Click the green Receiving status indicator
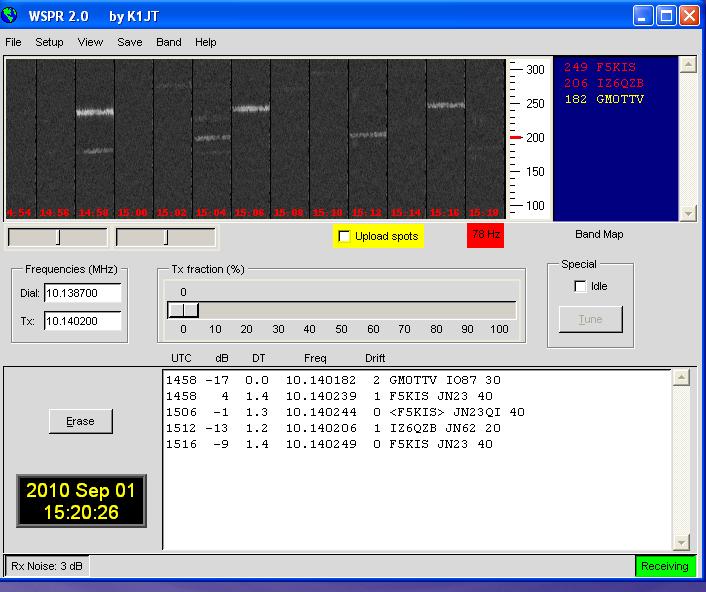 coord(665,566)
